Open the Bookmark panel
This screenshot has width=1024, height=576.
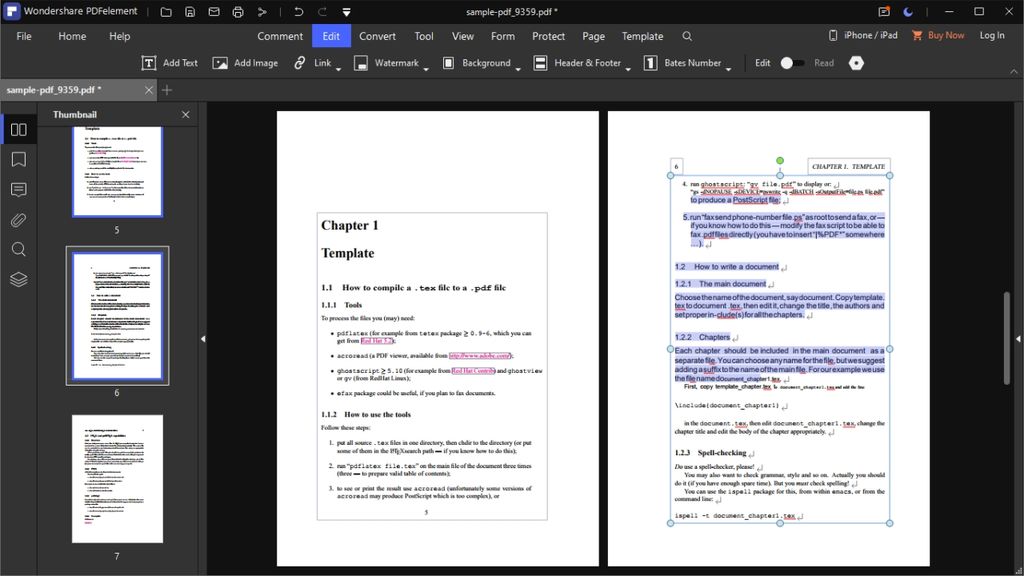tap(18, 160)
